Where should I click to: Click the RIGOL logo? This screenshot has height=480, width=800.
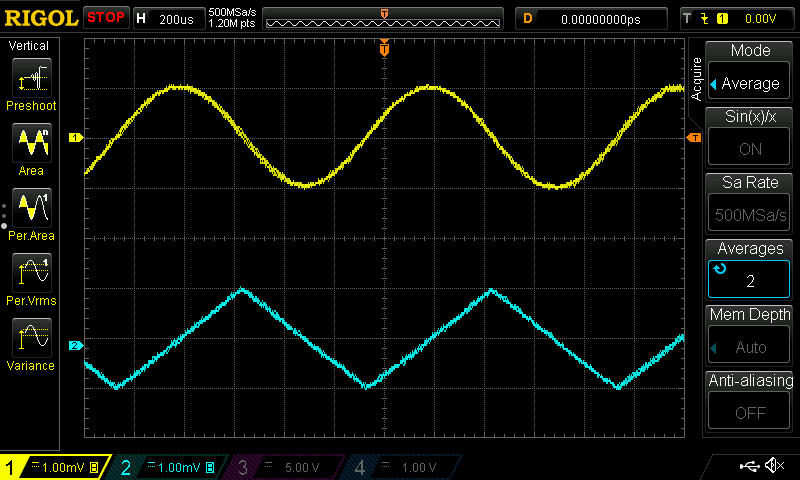point(40,18)
